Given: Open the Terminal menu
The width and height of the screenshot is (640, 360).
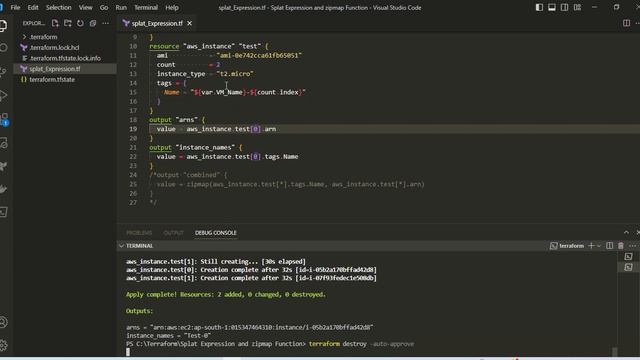Looking at the screenshot, I should pyautogui.click(x=146, y=7).
